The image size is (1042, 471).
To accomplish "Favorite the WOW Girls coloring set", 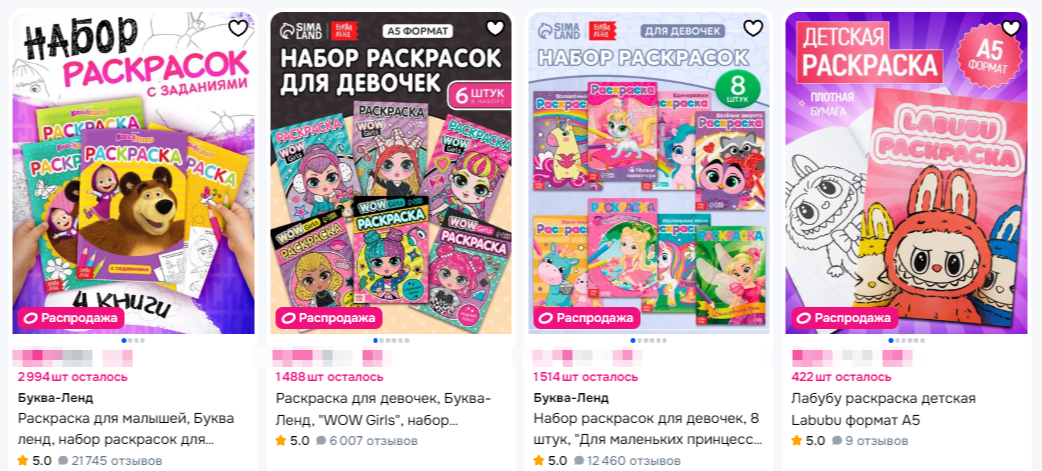I will click(495, 28).
